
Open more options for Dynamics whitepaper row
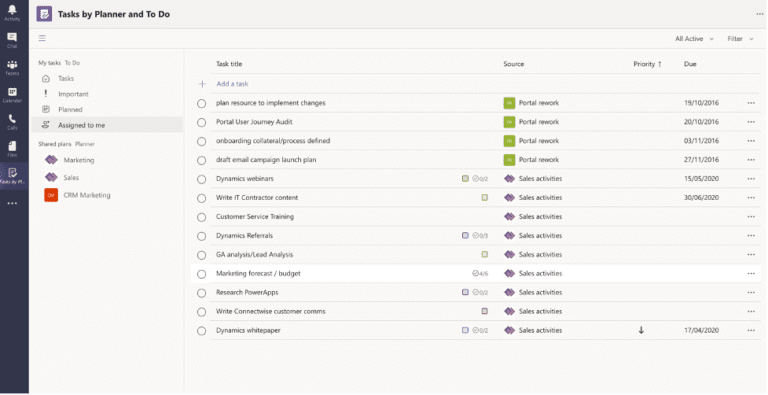pos(751,330)
